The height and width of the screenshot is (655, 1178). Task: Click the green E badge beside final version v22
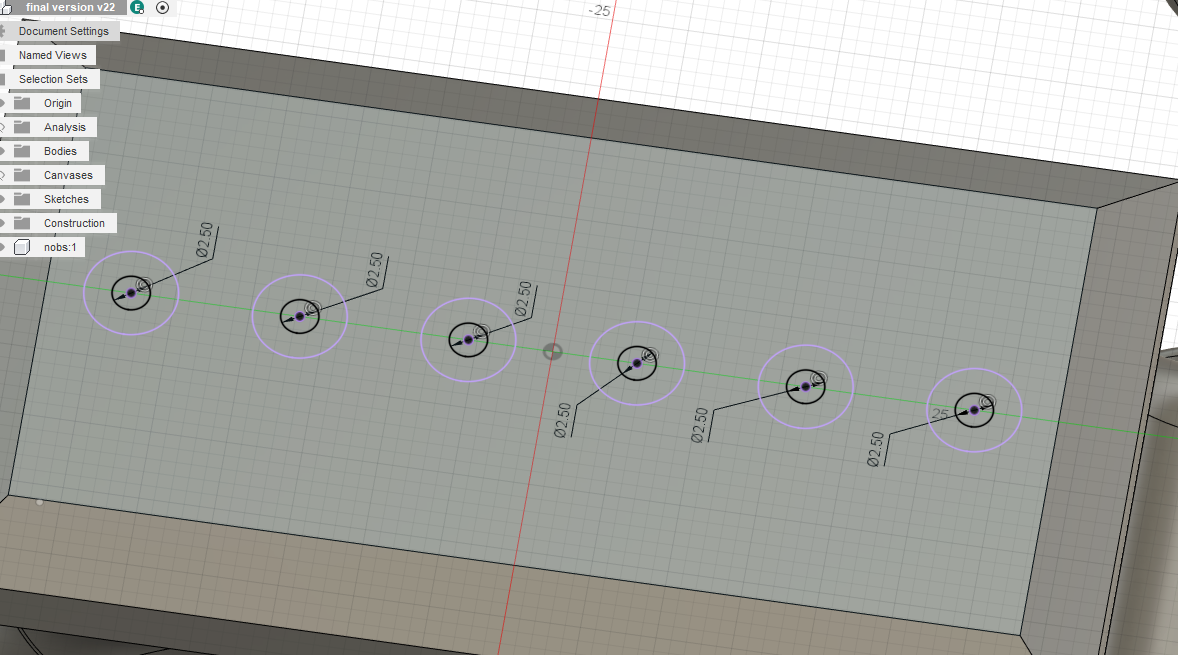[x=137, y=8]
